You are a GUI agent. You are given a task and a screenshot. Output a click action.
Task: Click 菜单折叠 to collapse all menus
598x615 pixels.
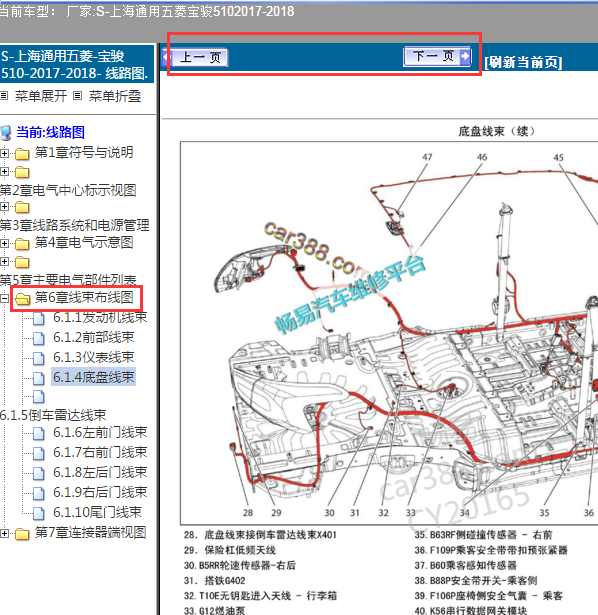115,96
